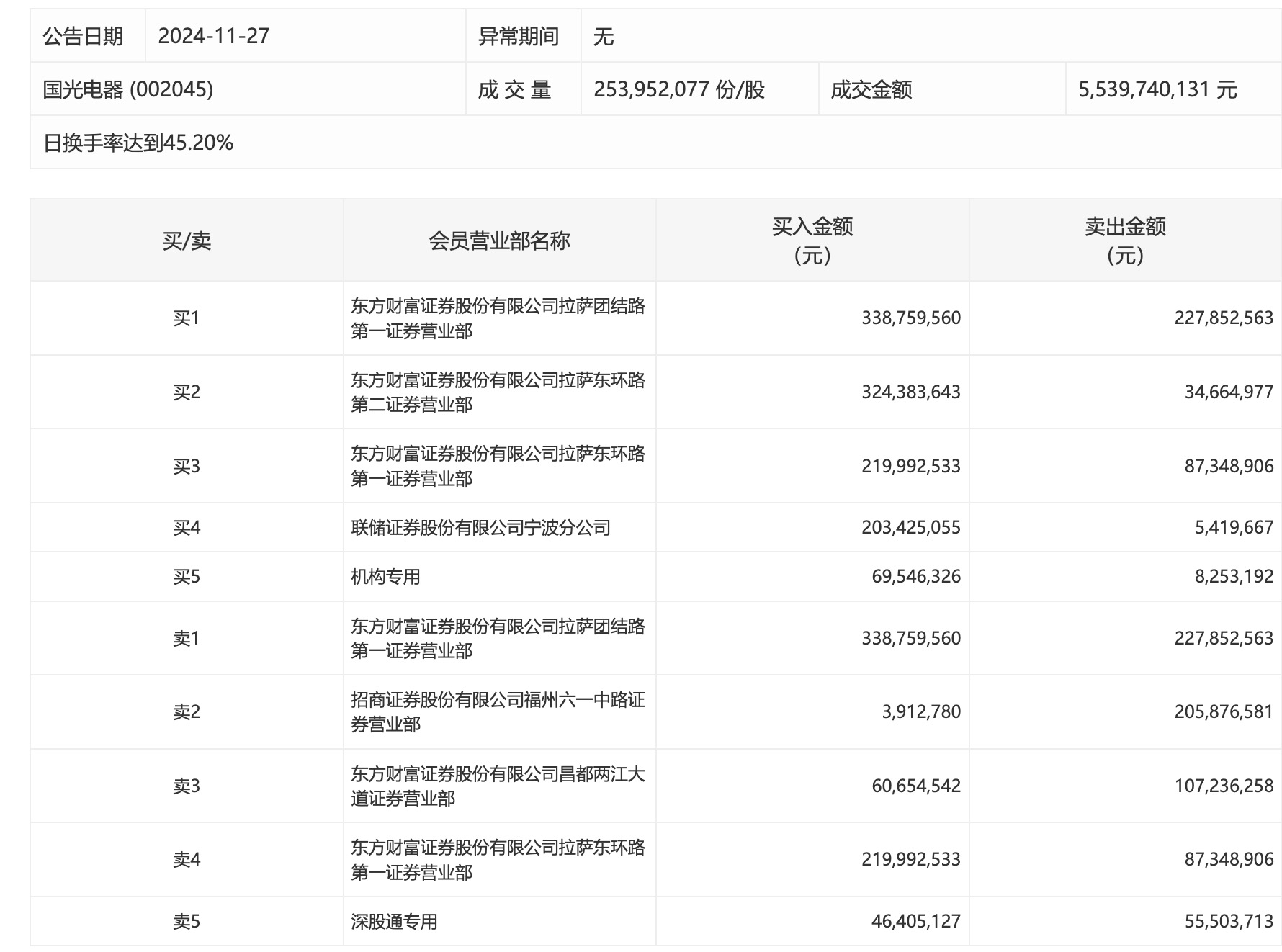
Task: Select buy amount 46,405,127
Action: 916,921
